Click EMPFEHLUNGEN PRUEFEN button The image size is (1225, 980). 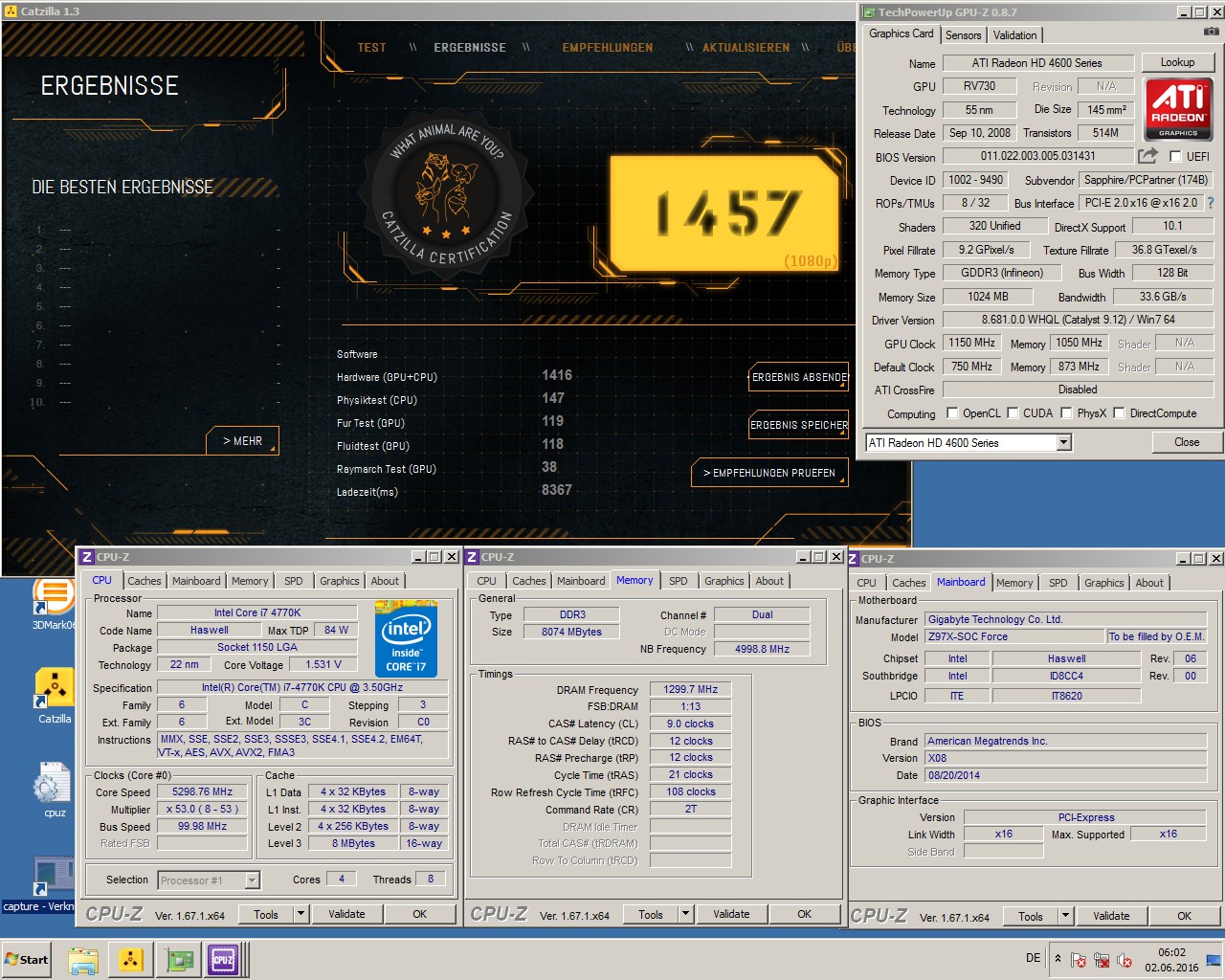[769, 473]
